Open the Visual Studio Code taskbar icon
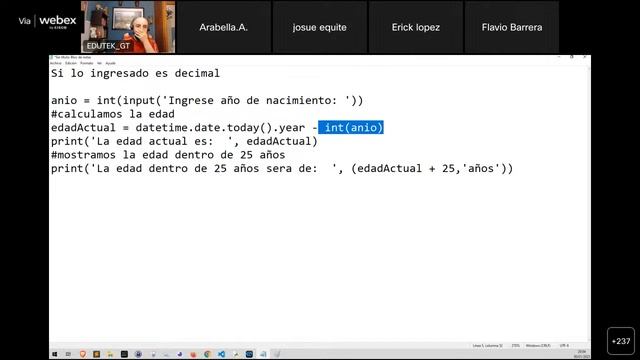The width and height of the screenshot is (640, 360). point(221,354)
